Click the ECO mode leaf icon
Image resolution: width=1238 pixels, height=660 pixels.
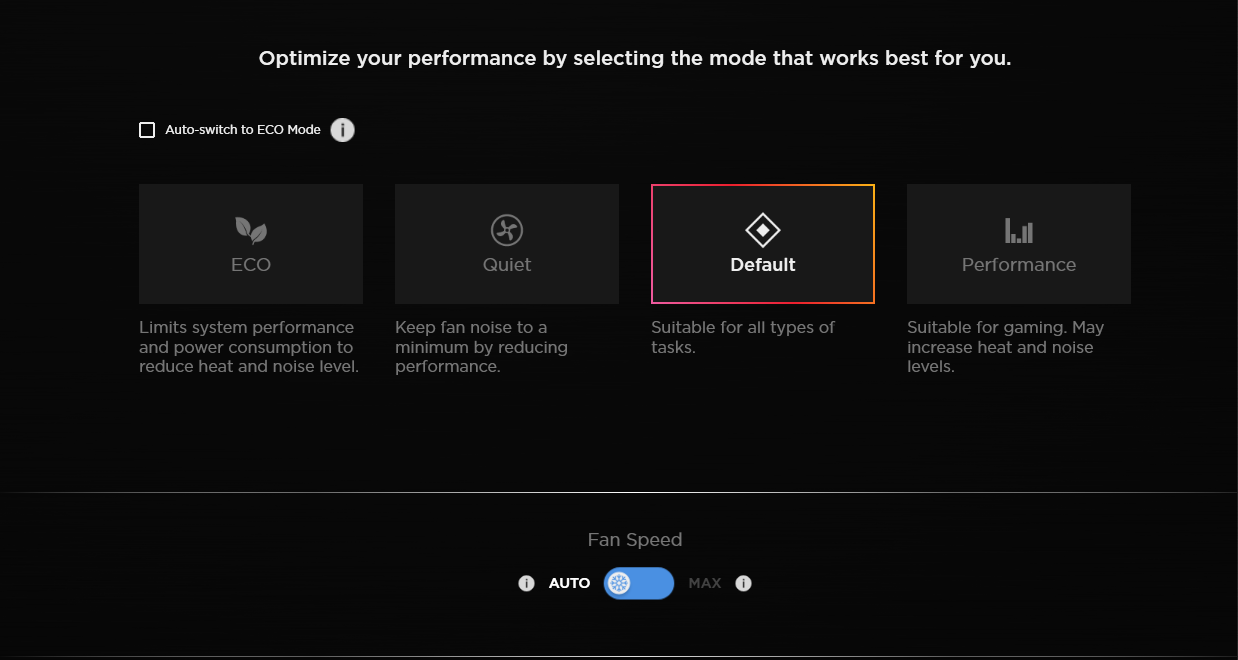(251, 231)
